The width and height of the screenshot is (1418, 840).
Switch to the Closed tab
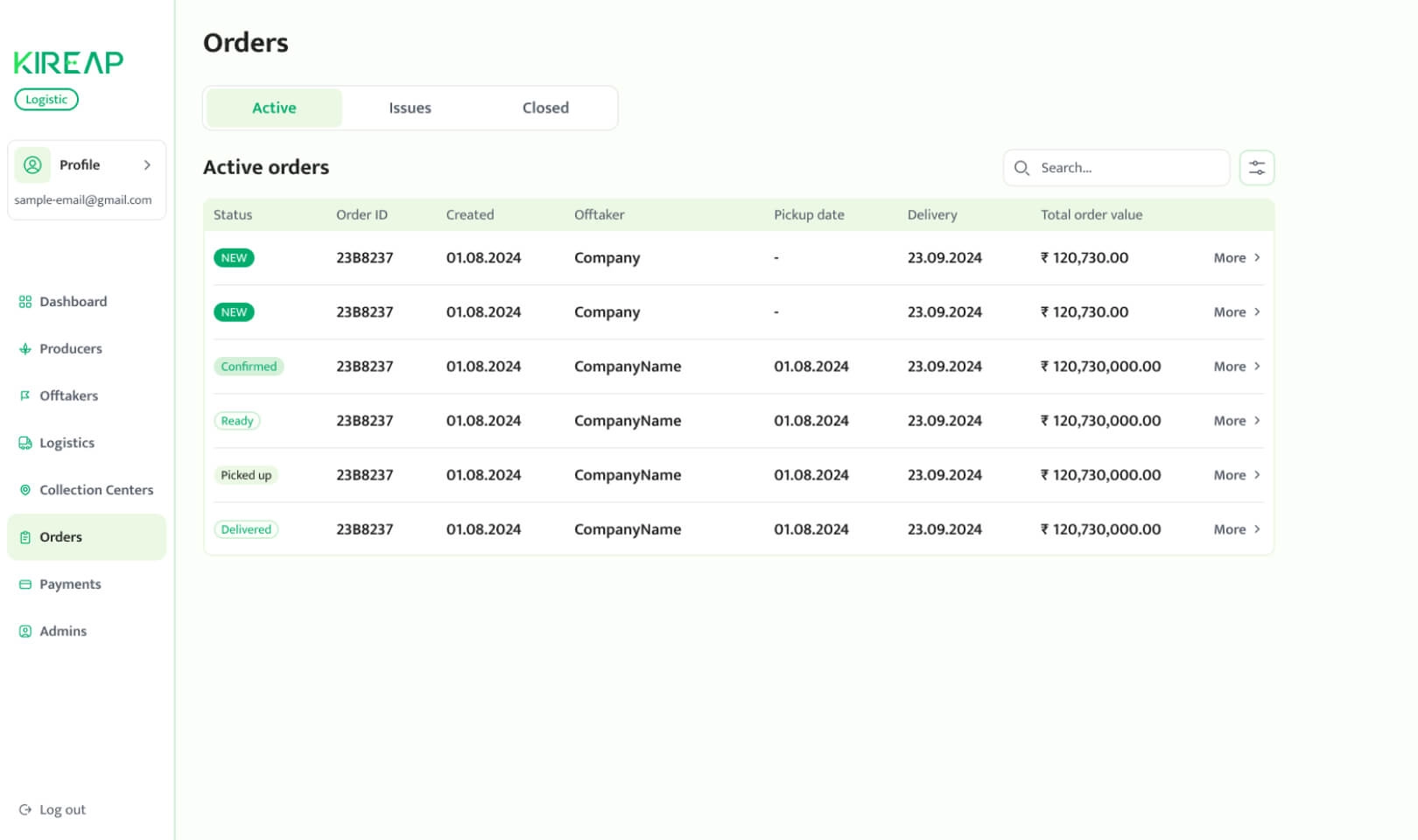[x=545, y=108]
